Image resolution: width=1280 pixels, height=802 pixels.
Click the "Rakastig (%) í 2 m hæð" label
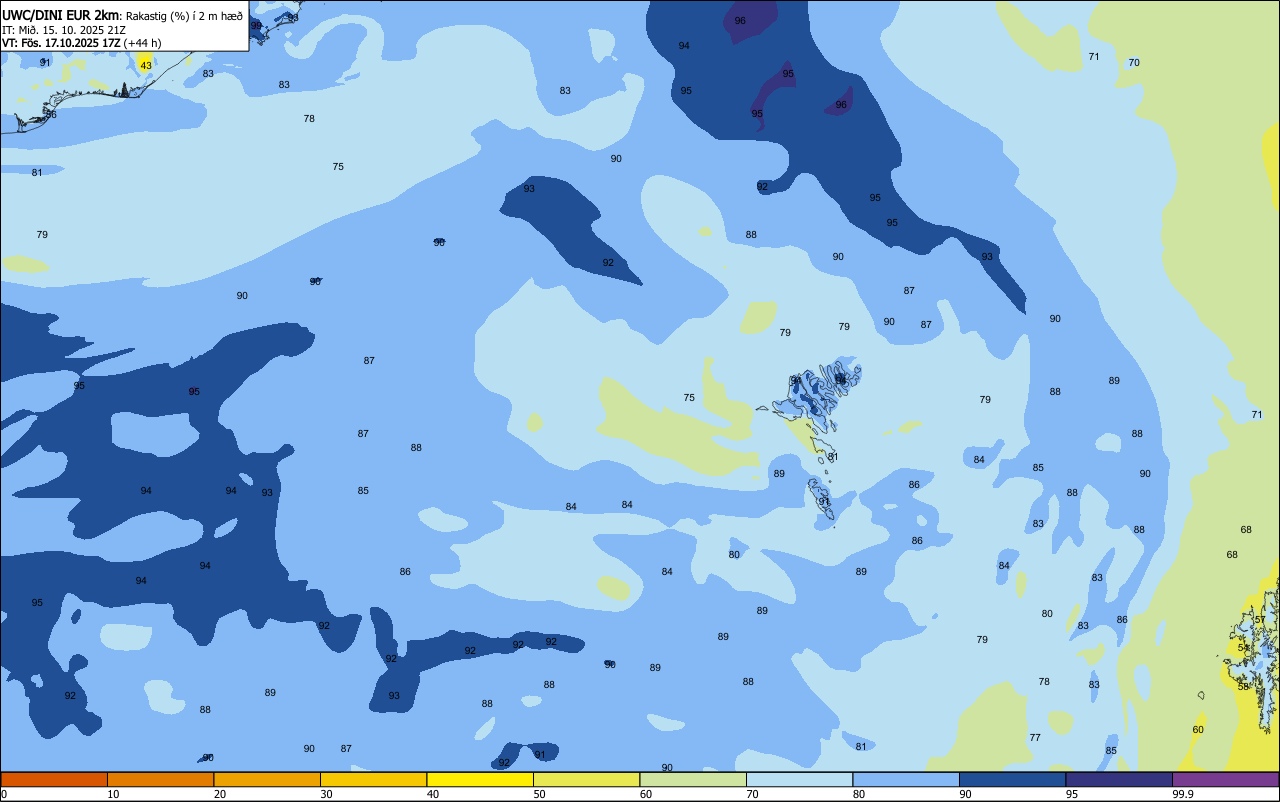[184, 15]
